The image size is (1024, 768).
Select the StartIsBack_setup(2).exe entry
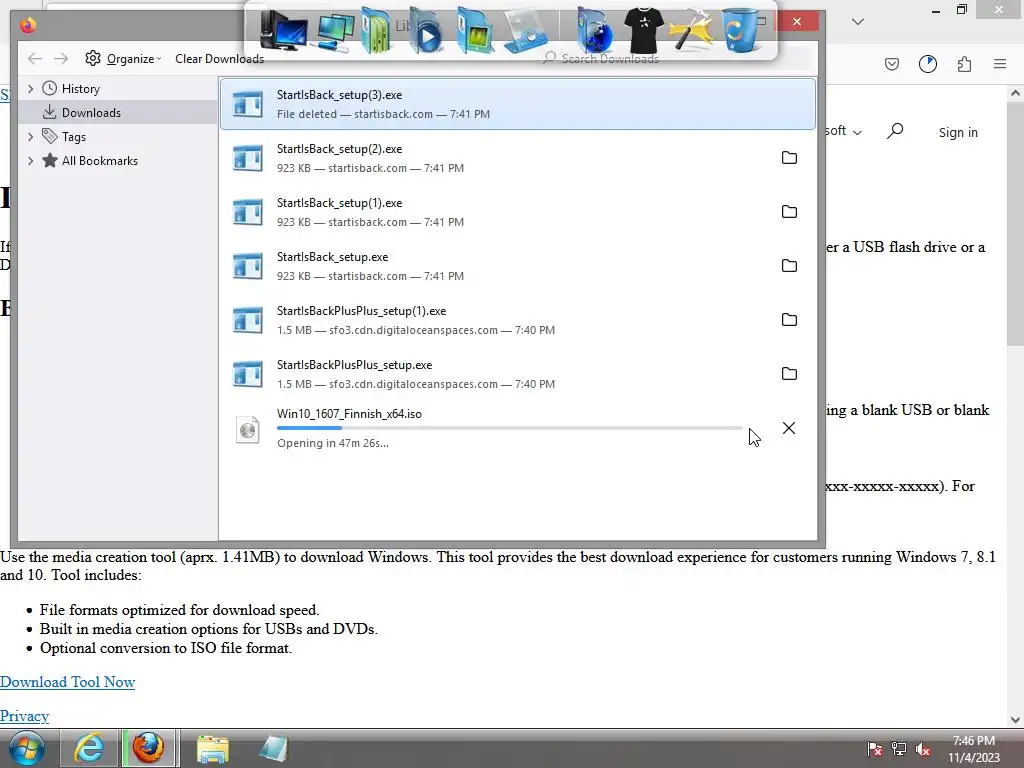point(518,158)
